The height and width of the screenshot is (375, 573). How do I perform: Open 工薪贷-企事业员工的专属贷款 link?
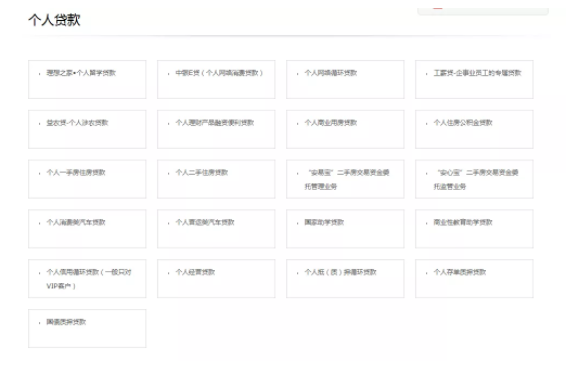(477, 73)
